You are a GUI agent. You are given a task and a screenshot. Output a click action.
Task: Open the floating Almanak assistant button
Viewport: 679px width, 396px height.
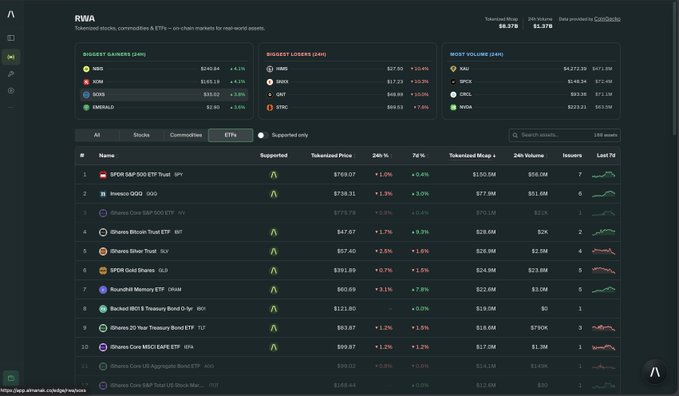coord(655,371)
